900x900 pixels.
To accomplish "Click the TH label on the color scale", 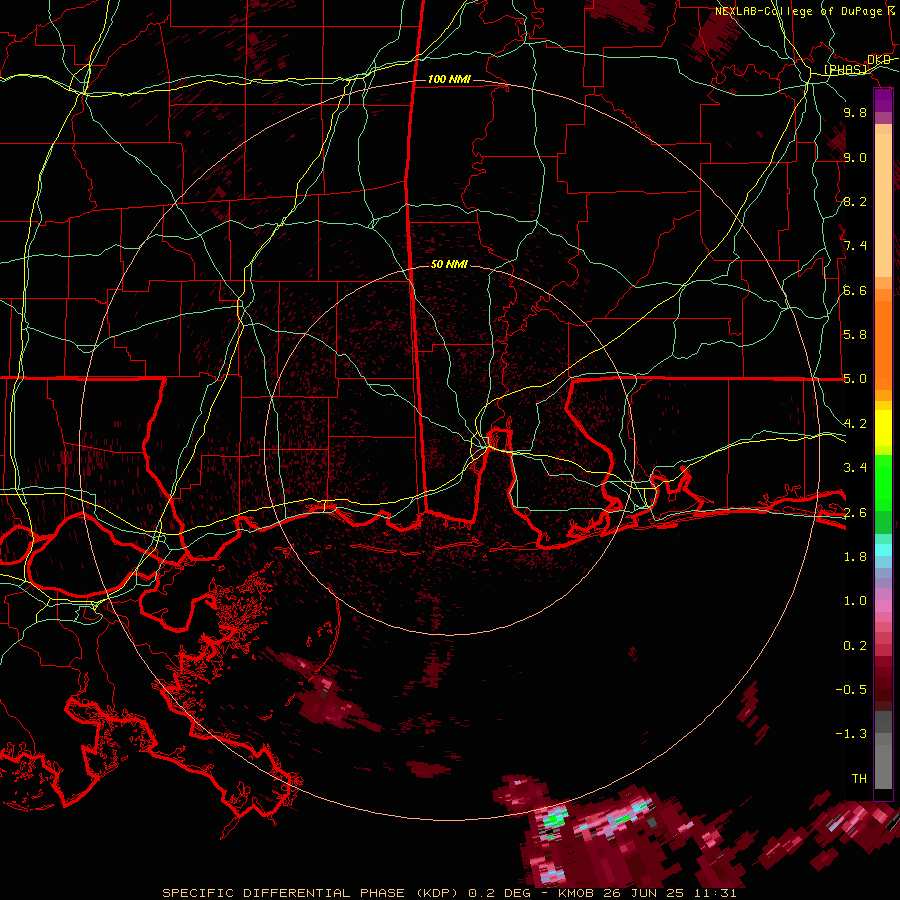I will (x=859, y=779).
